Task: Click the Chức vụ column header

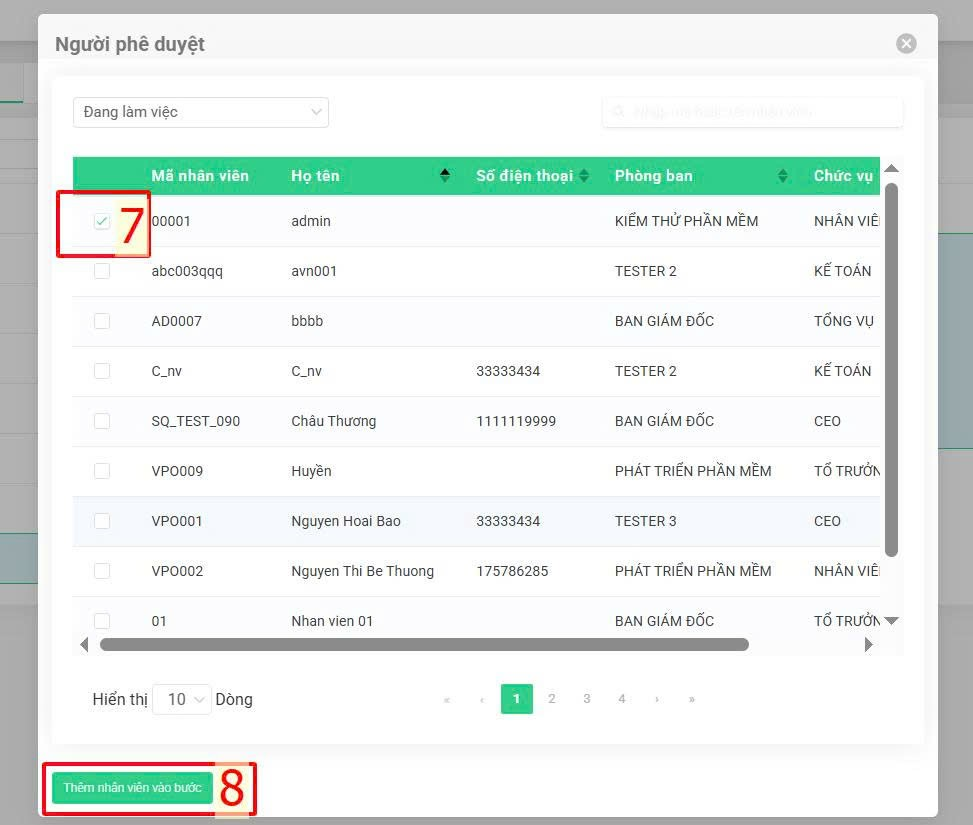Action: tap(843, 176)
